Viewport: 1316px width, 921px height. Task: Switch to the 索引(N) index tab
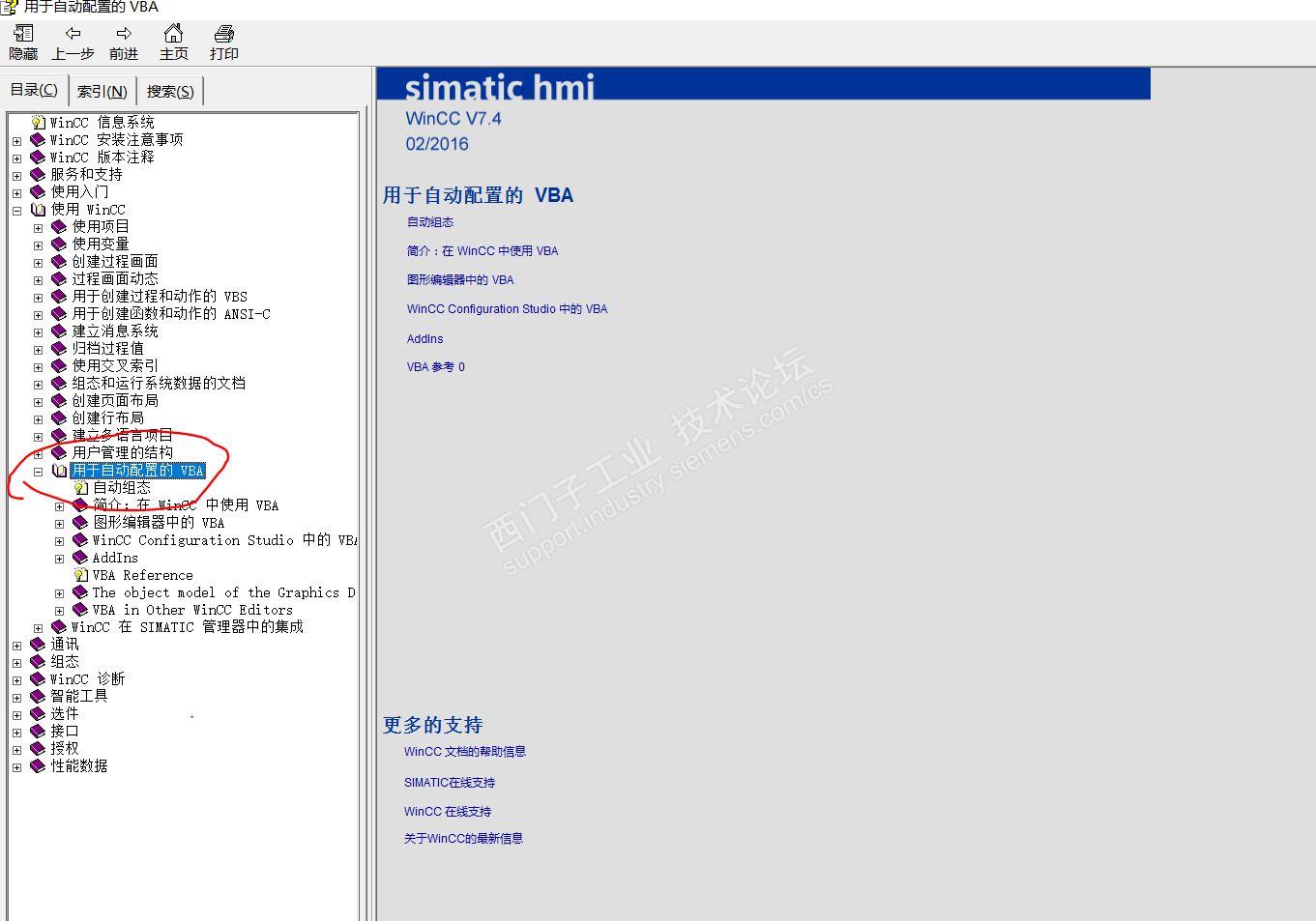coord(102,91)
